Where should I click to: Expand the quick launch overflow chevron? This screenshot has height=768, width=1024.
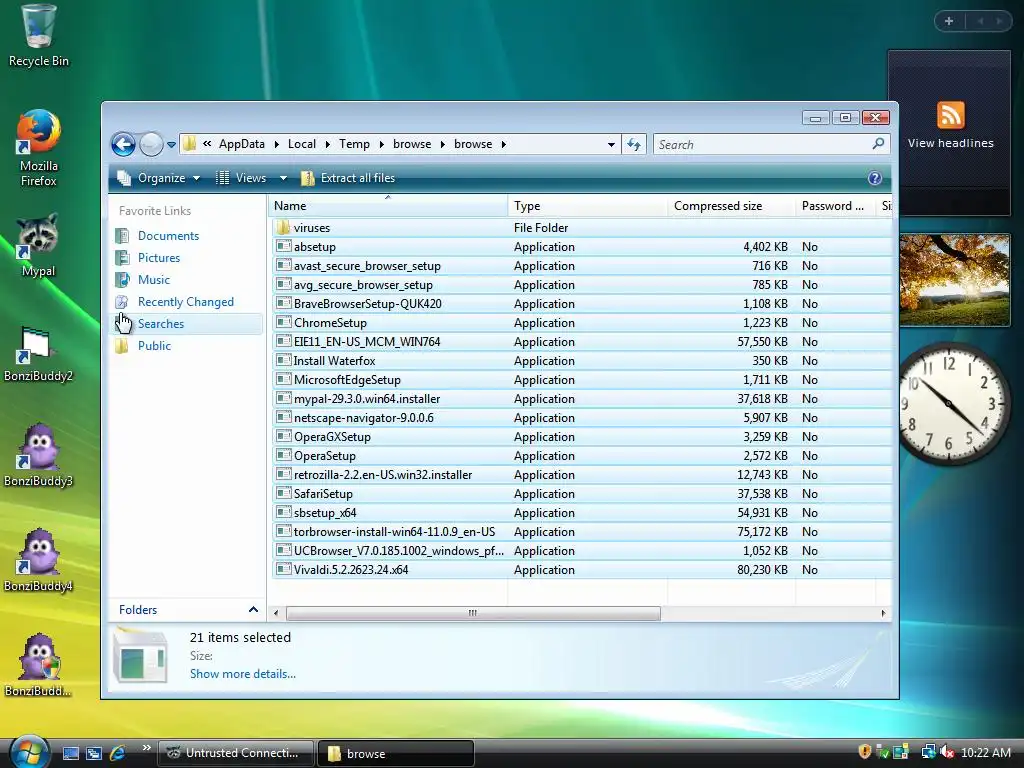(x=146, y=747)
